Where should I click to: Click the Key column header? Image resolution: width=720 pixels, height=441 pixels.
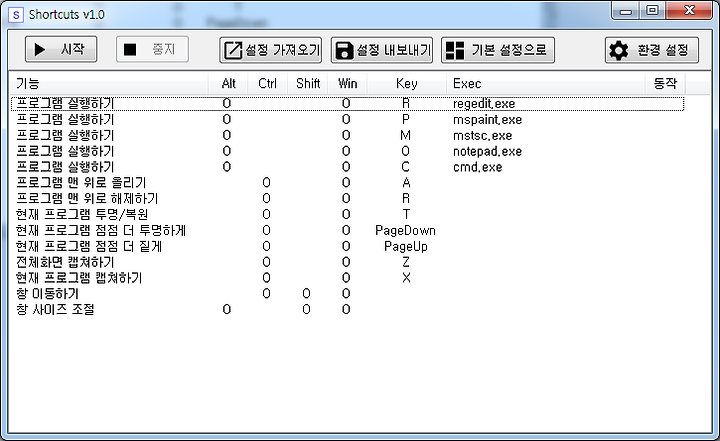click(x=406, y=83)
